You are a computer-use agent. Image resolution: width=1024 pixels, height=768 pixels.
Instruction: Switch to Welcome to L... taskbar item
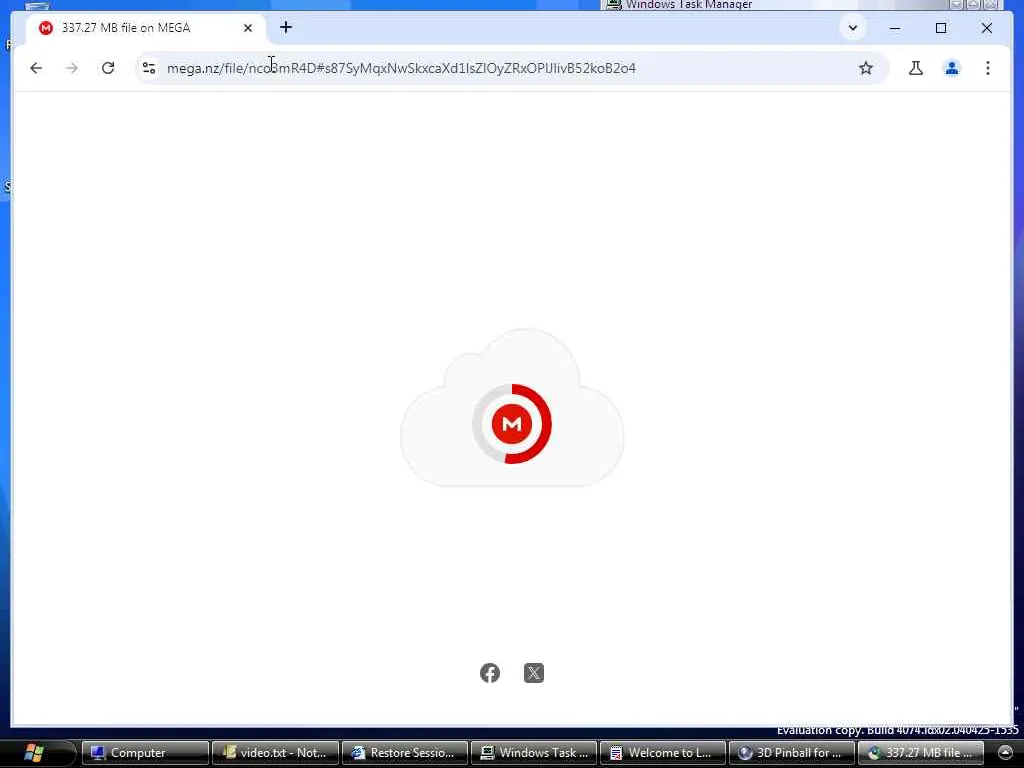[x=662, y=753]
